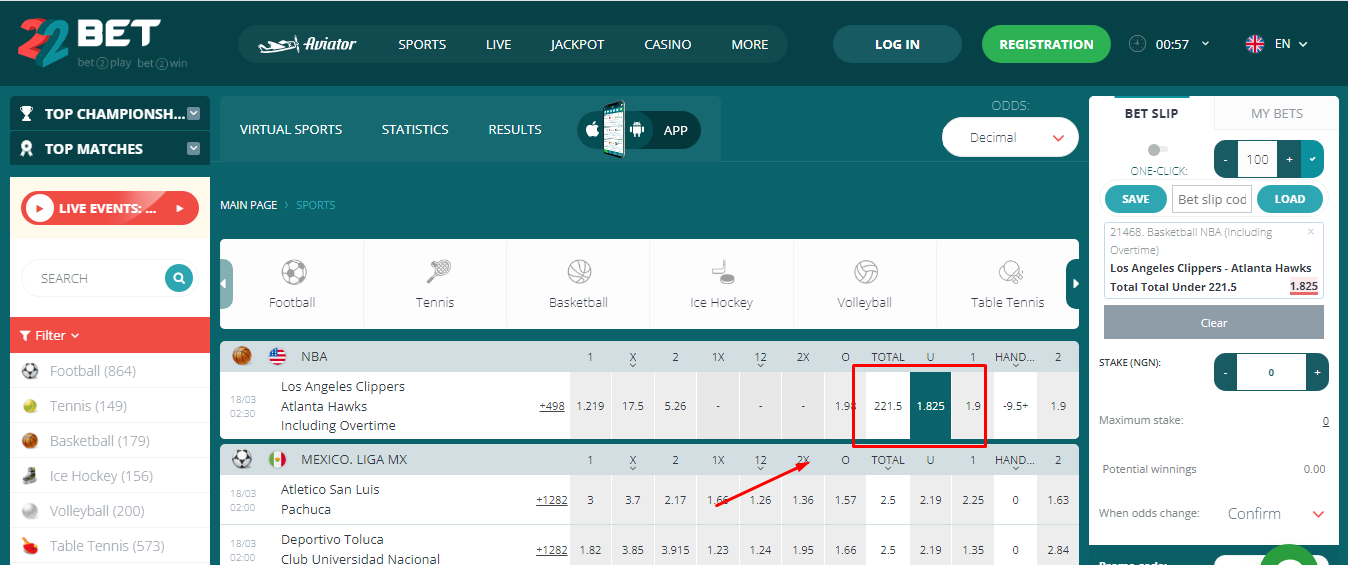Go to MAIN PAGE breadcrumb
Viewport: 1348px width, 565px height.
(248, 205)
